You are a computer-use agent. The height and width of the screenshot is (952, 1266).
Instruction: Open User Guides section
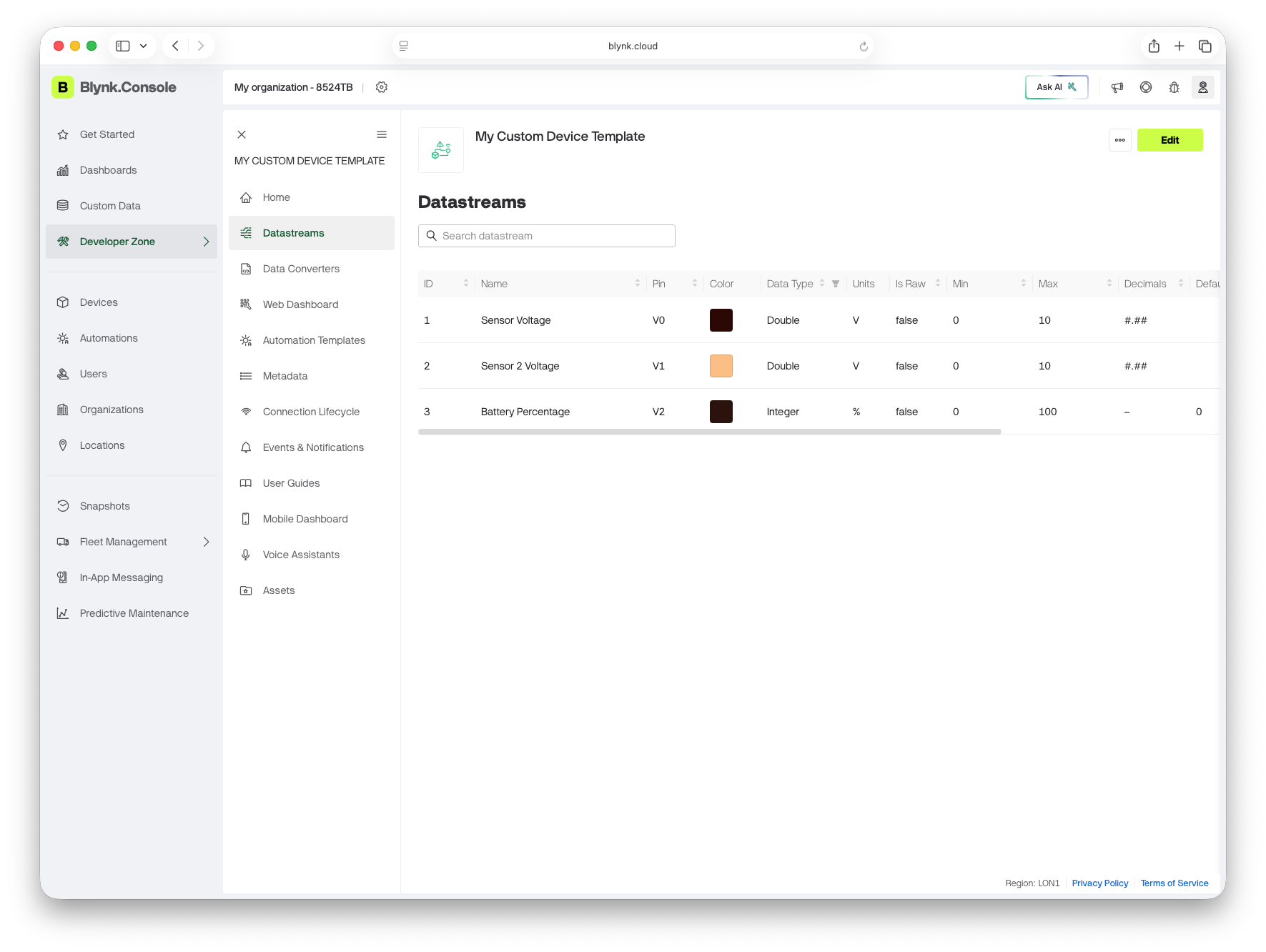click(312, 483)
